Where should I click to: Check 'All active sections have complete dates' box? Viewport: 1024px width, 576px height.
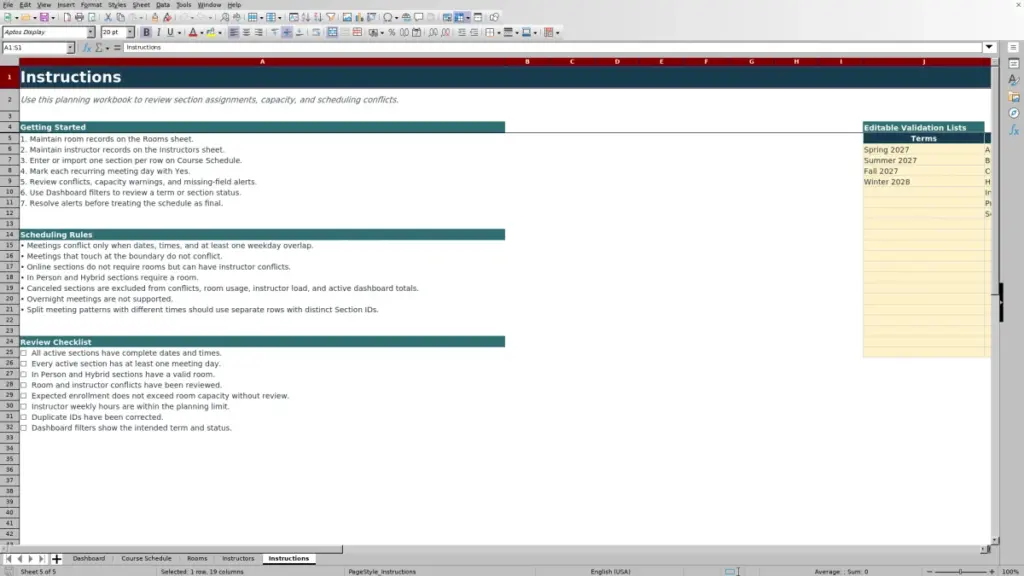pyautogui.click(x=24, y=353)
